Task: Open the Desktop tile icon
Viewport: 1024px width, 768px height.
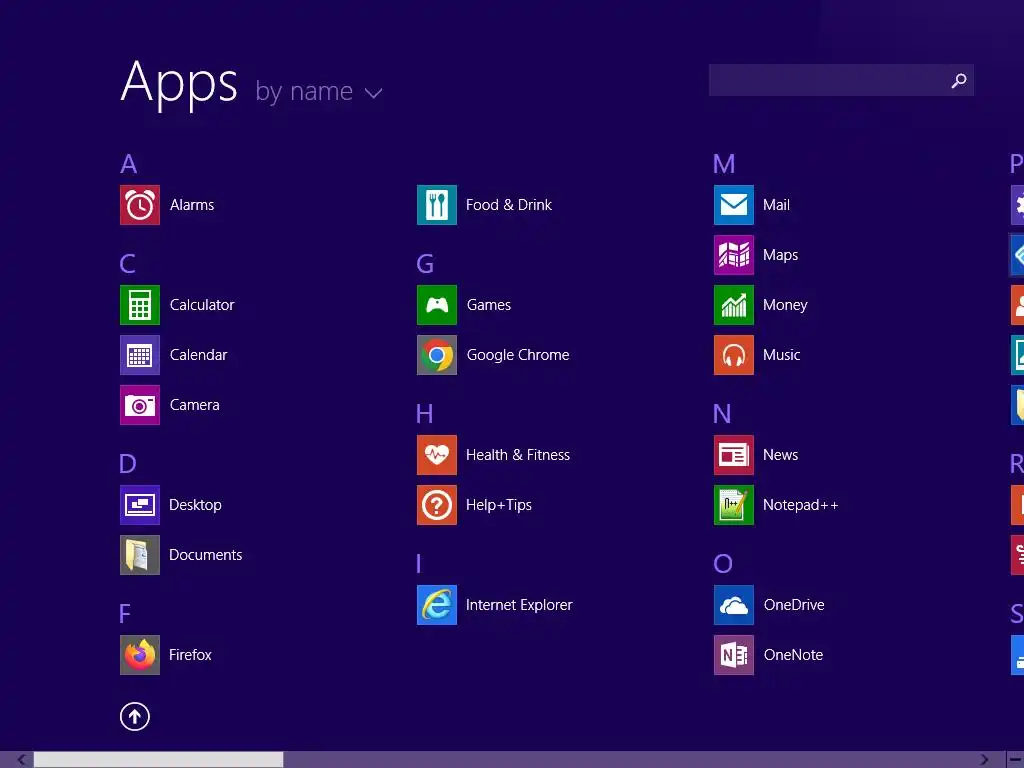Action: 140,505
